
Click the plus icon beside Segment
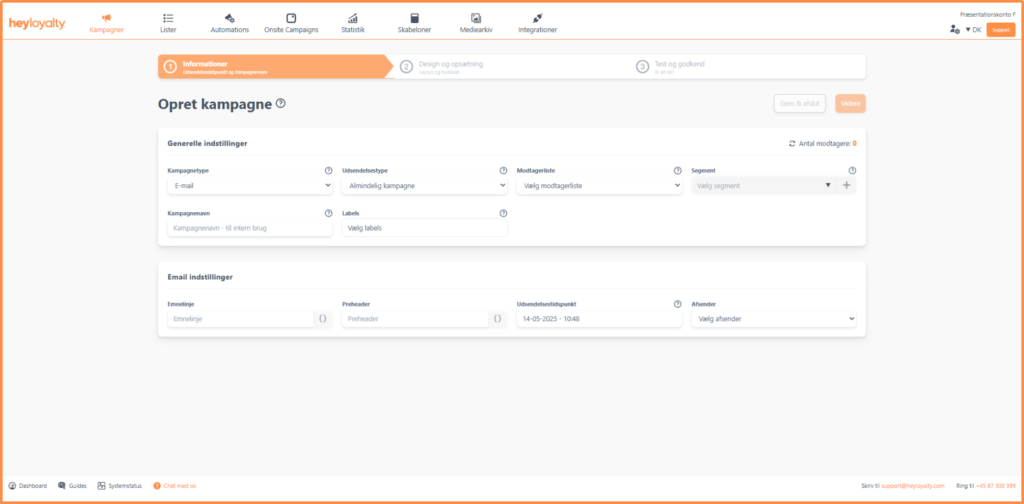847,185
